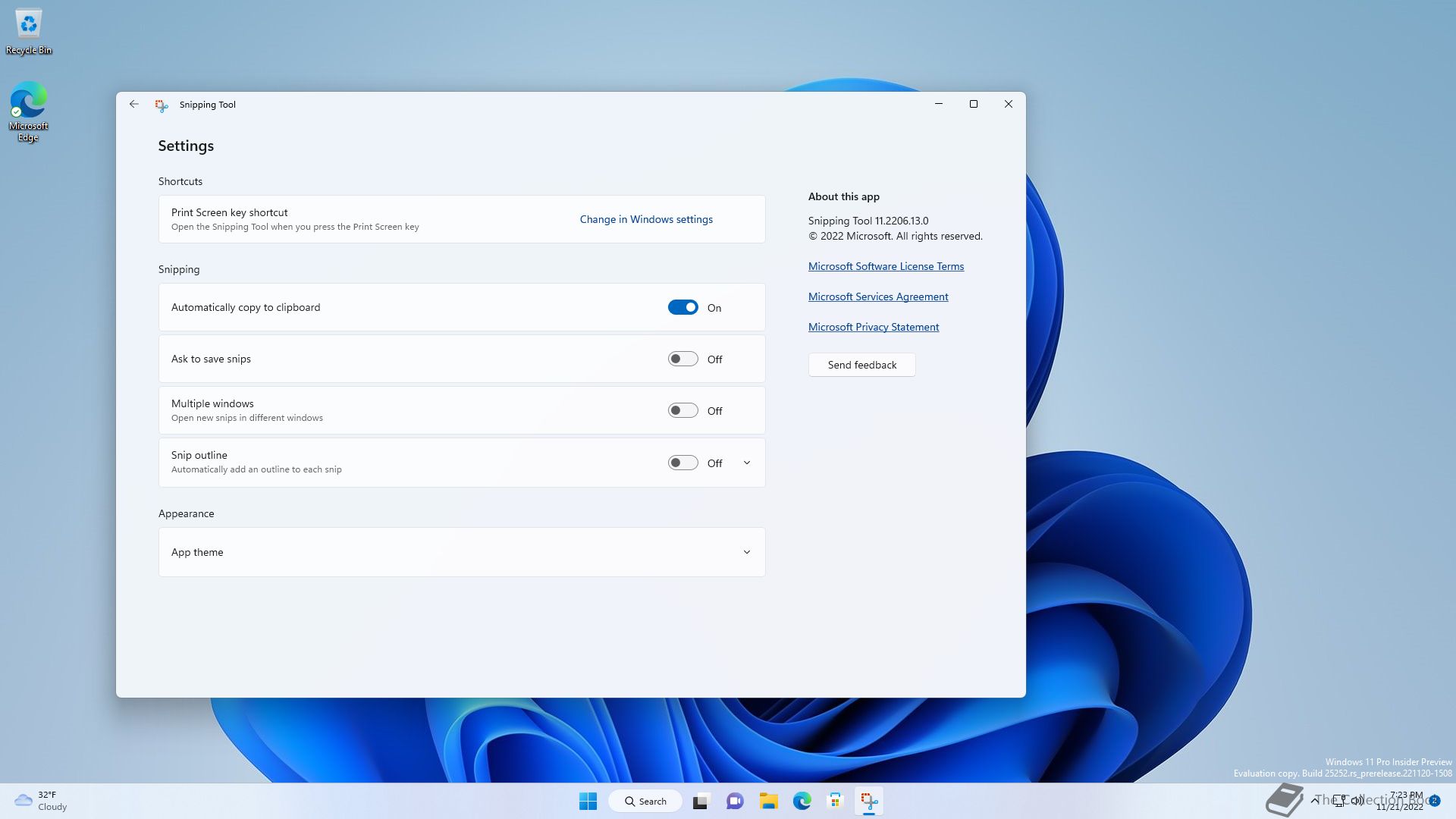This screenshot has width=1456, height=819.
Task: Click the Send feedback button
Action: pyautogui.click(x=861, y=365)
